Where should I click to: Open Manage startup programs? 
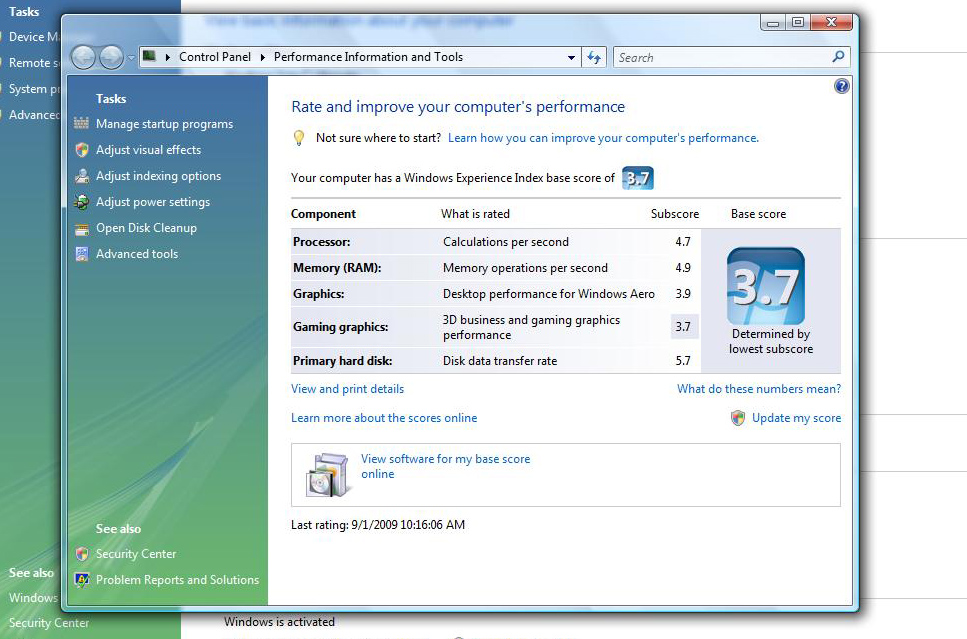(165, 124)
